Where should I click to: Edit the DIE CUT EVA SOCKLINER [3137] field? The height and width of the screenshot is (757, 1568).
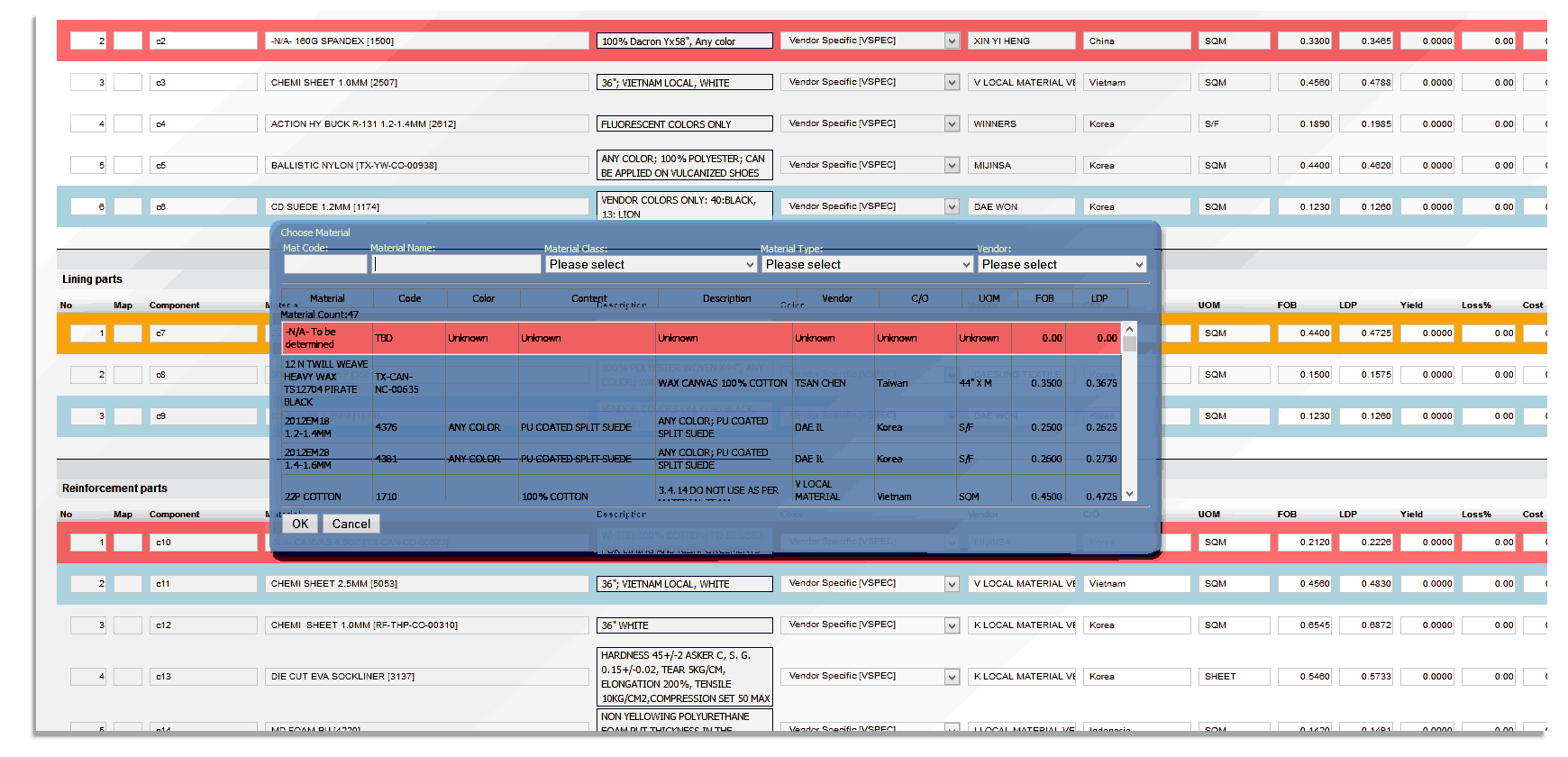click(x=427, y=676)
